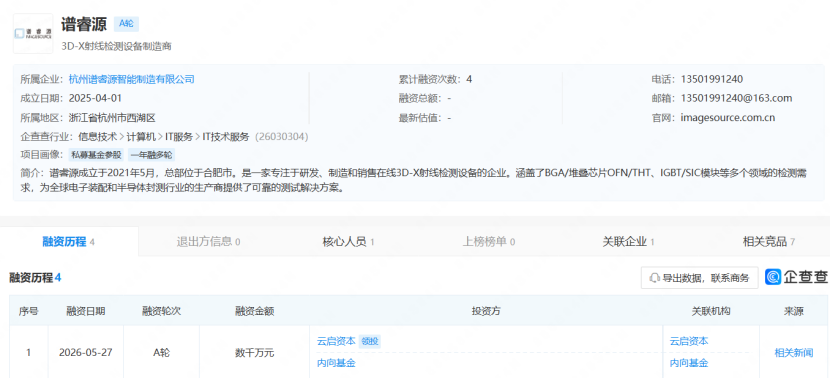Click the 一年融多轮 tag
Viewport: 830px width, 379px height.
tap(151, 155)
